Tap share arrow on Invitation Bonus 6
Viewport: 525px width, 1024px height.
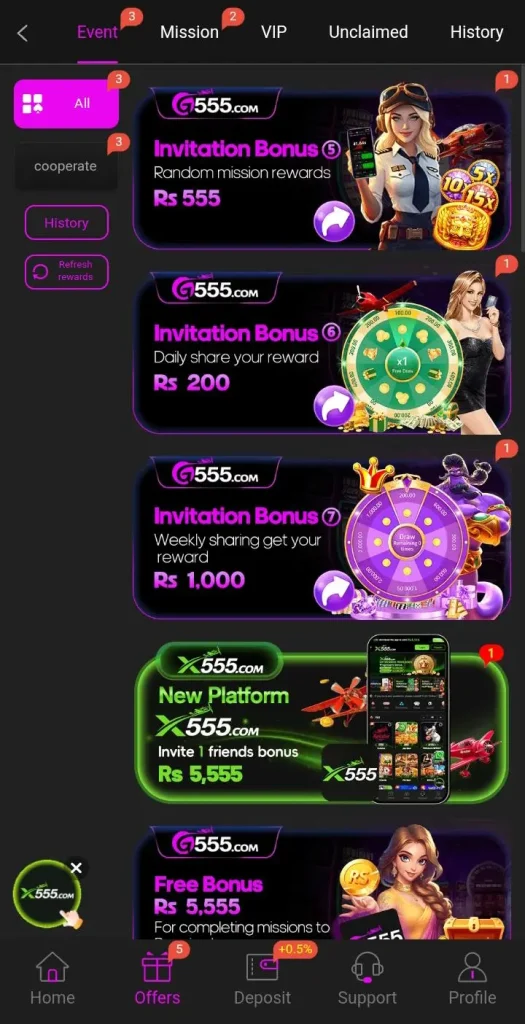[334, 406]
